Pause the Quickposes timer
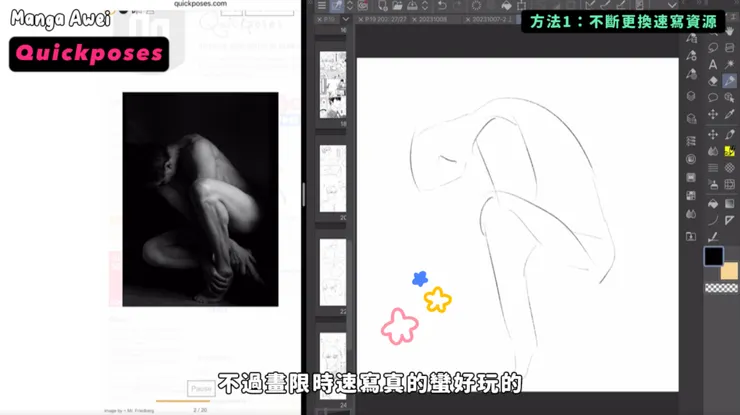The width and height of the screenshot is (740, 415). tap(201, 389)
